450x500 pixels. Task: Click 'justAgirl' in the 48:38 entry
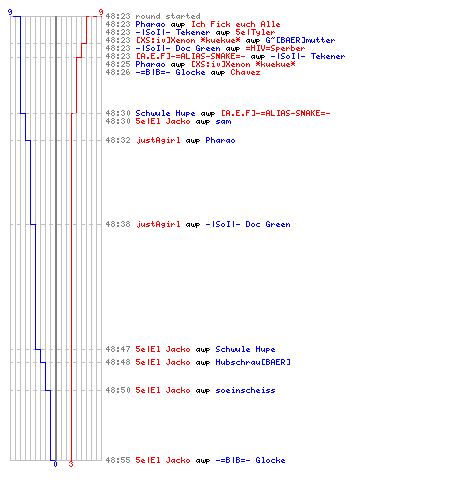point(158,224)
